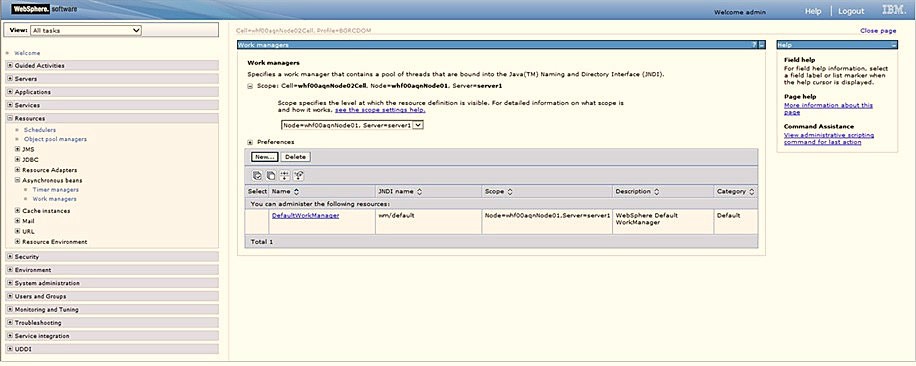This screenshot has width=916, height=366.
Task: Expand the JMS tree node
Action: [x=18, y=149]
